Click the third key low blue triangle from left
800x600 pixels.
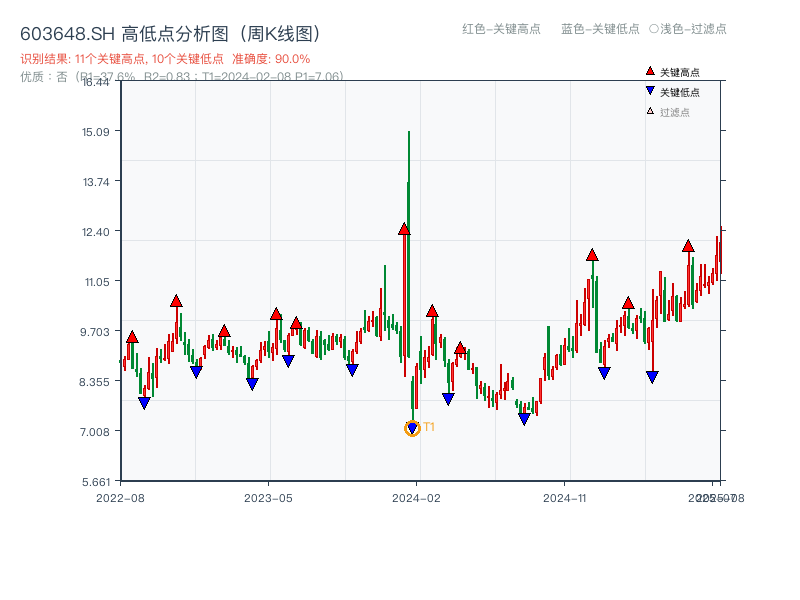tap(252, 384)
